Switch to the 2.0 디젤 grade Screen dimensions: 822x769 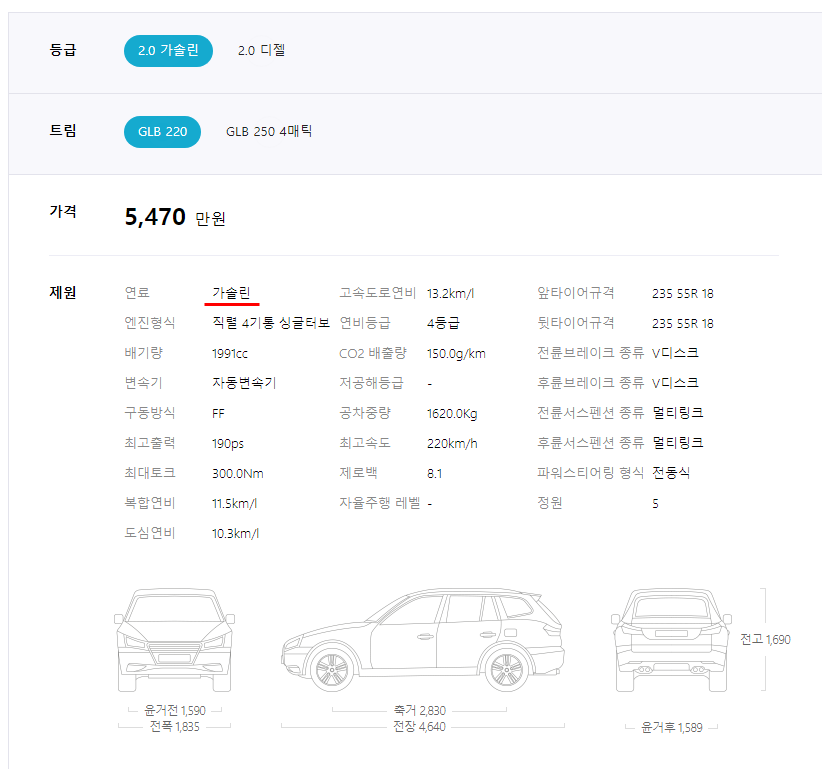pos(261,51)
